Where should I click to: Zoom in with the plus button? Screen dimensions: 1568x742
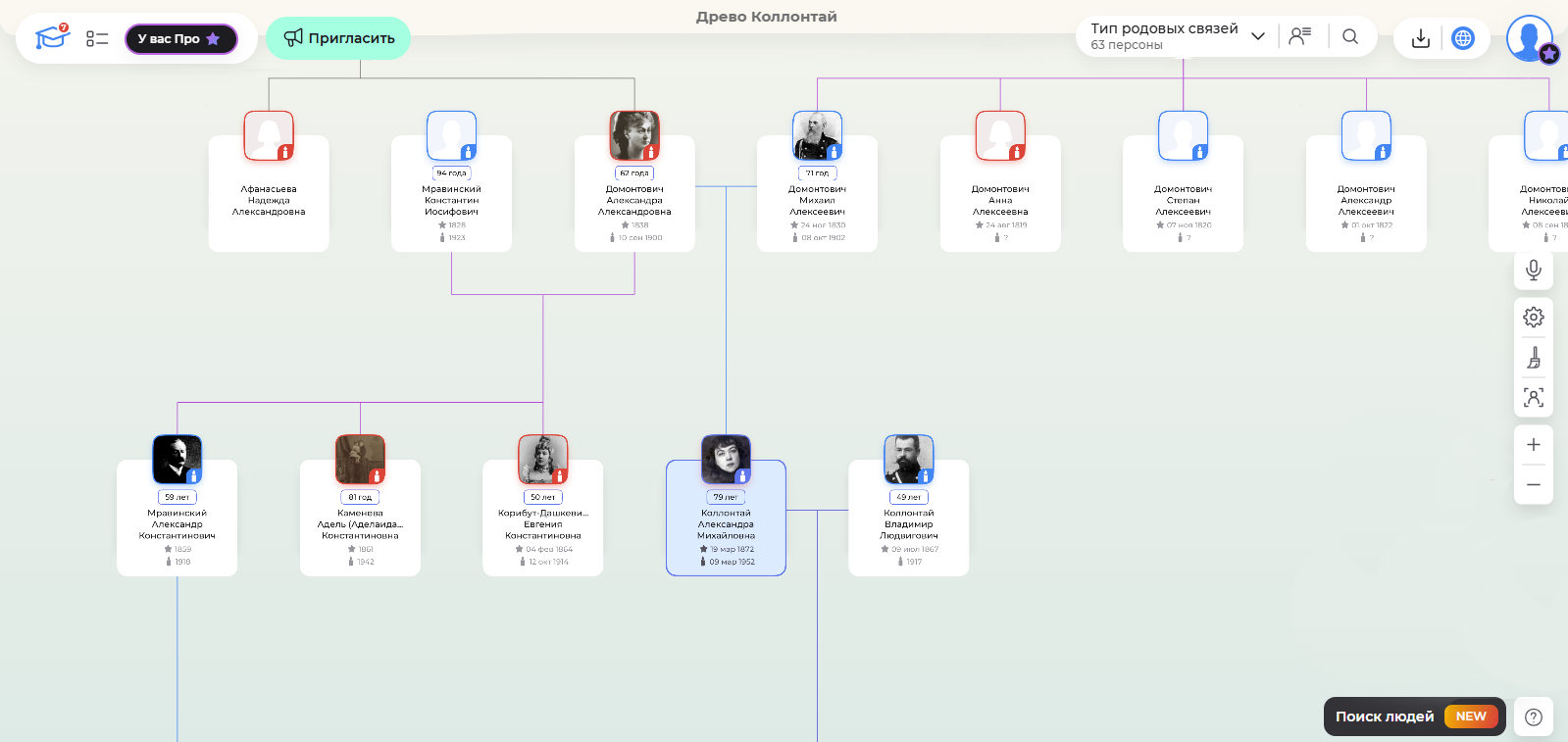(x=1533, y=445)
